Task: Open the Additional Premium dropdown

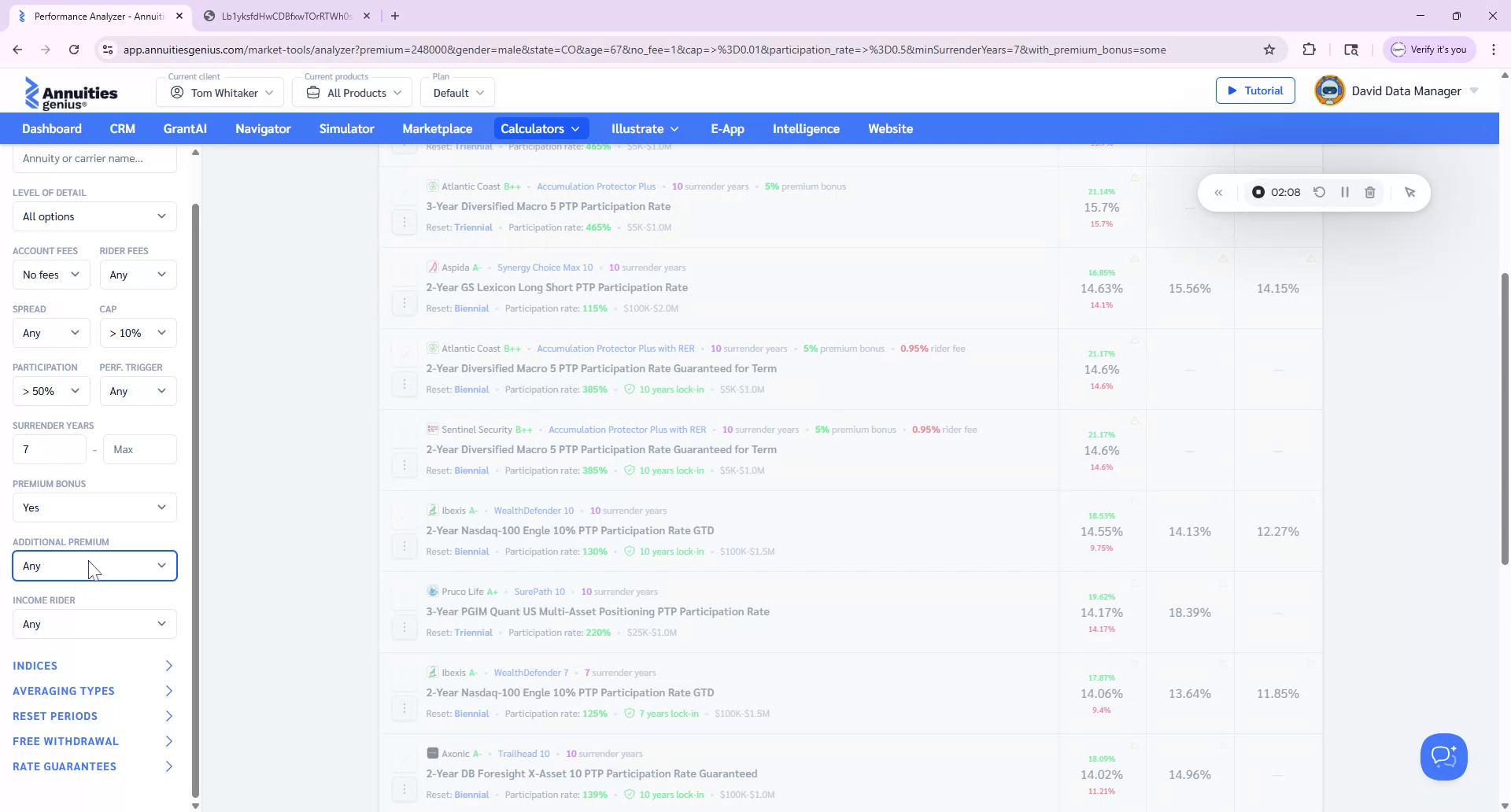Action: (94, 566)
